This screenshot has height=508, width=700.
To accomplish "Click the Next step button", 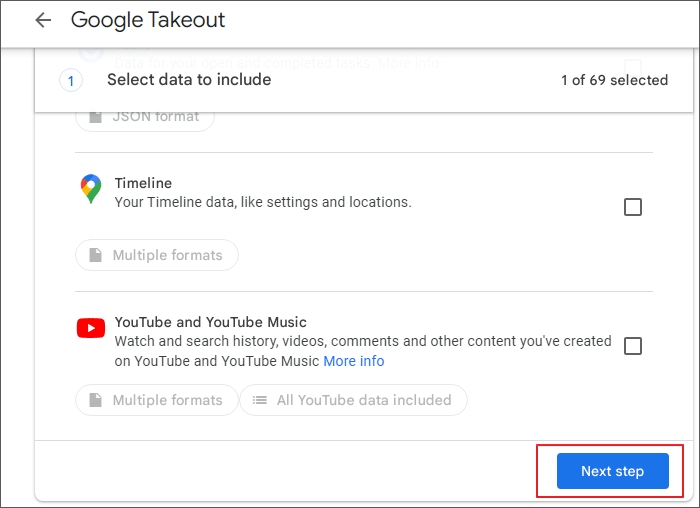I will pyautogui.click(x=612, y=471).
